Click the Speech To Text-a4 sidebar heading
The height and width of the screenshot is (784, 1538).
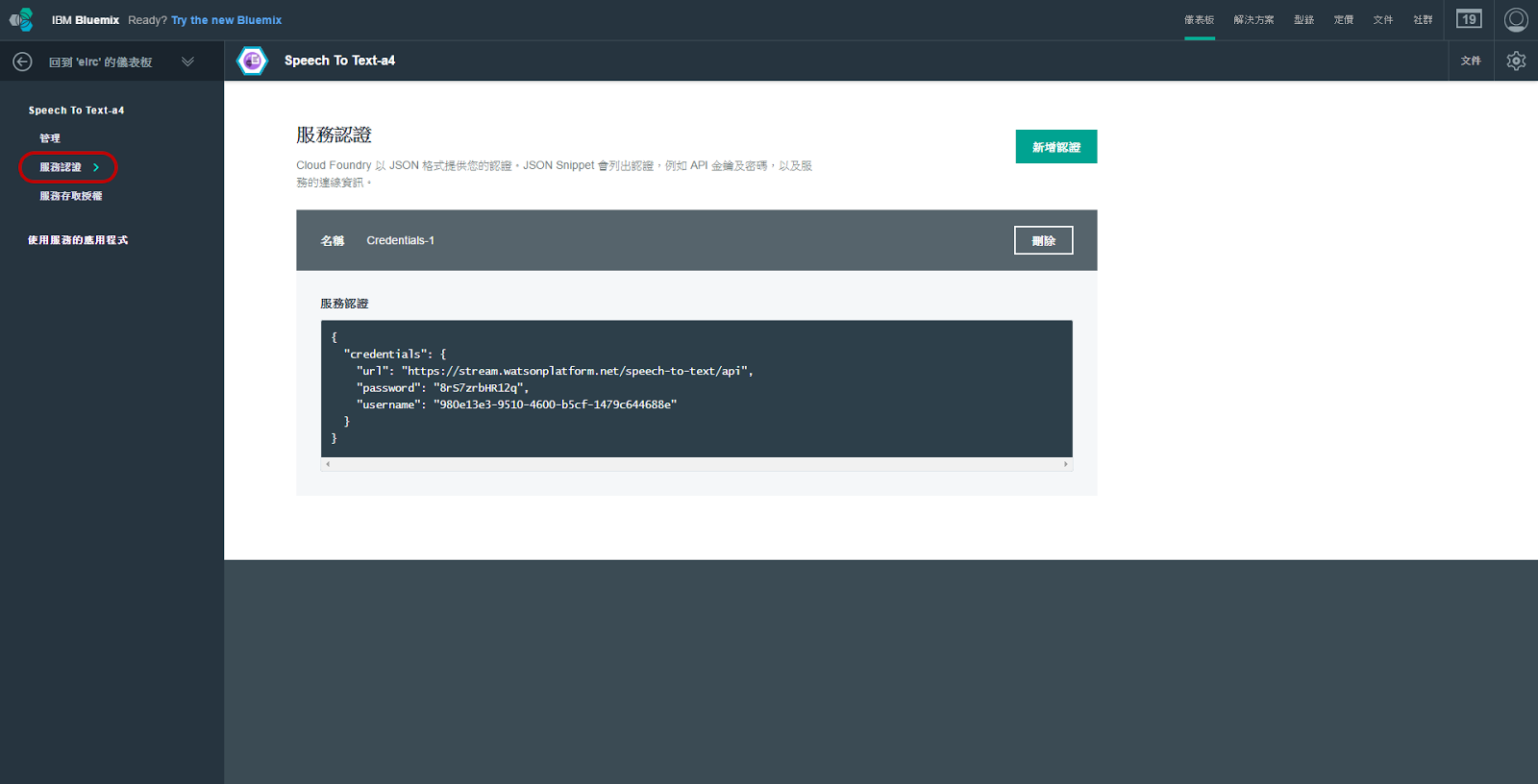click(76, 110)
